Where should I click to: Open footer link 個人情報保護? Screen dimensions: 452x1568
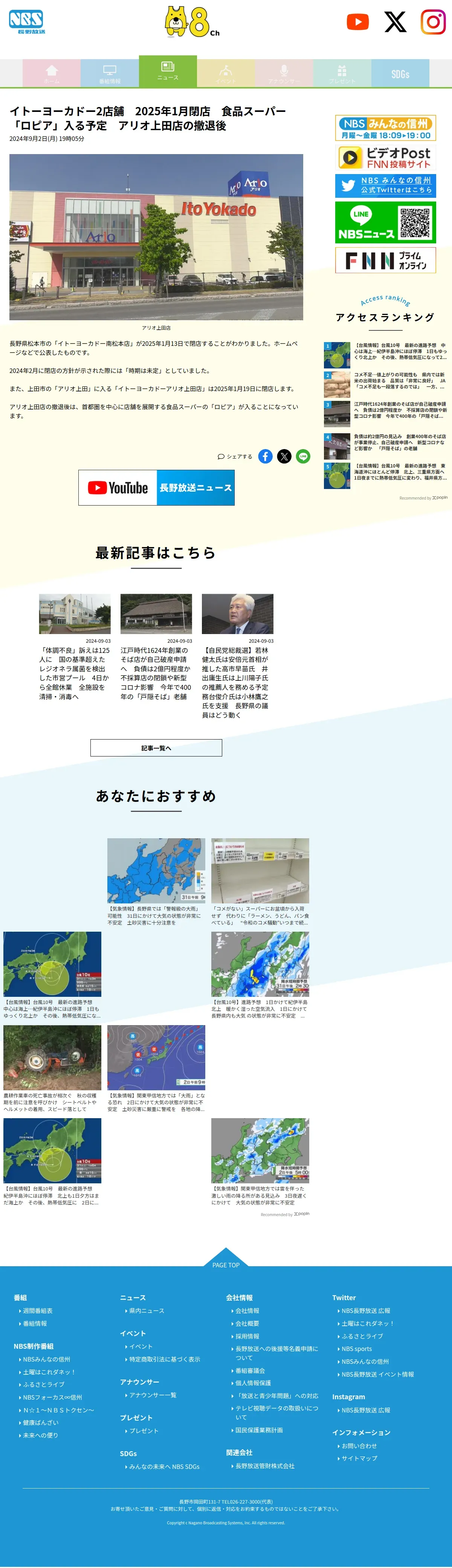(x=253, y=1383)
